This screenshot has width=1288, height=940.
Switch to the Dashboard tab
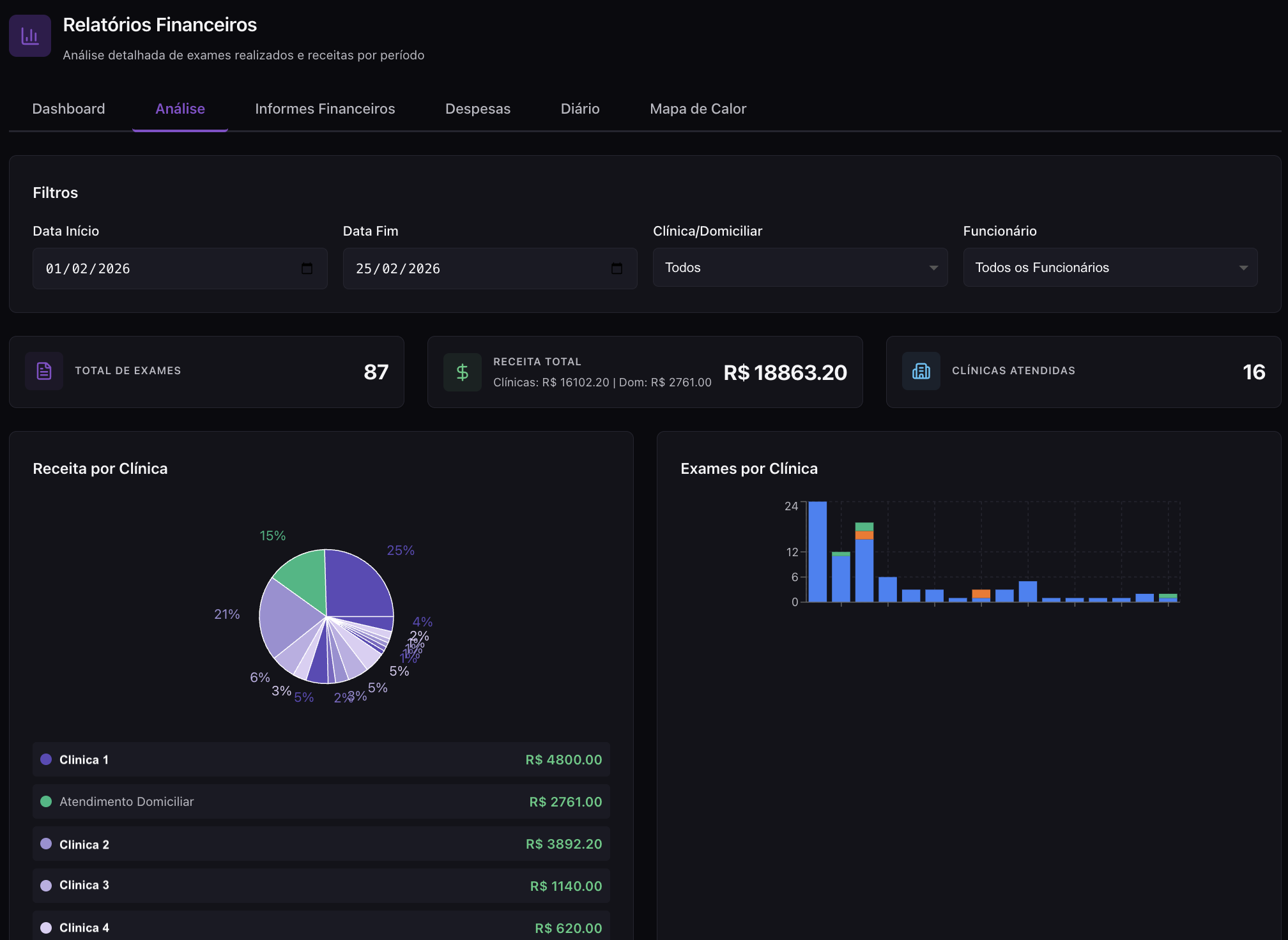click(68, 109)
